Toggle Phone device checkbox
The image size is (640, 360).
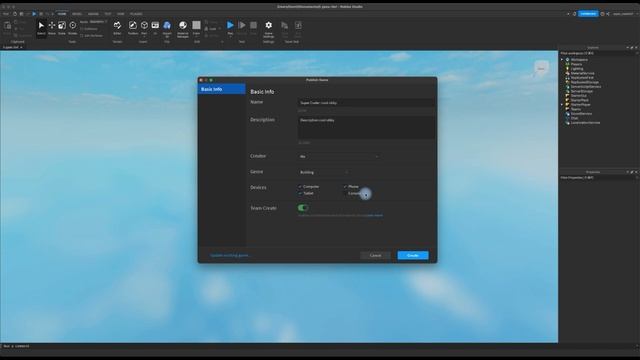click(x=345, y=187)
